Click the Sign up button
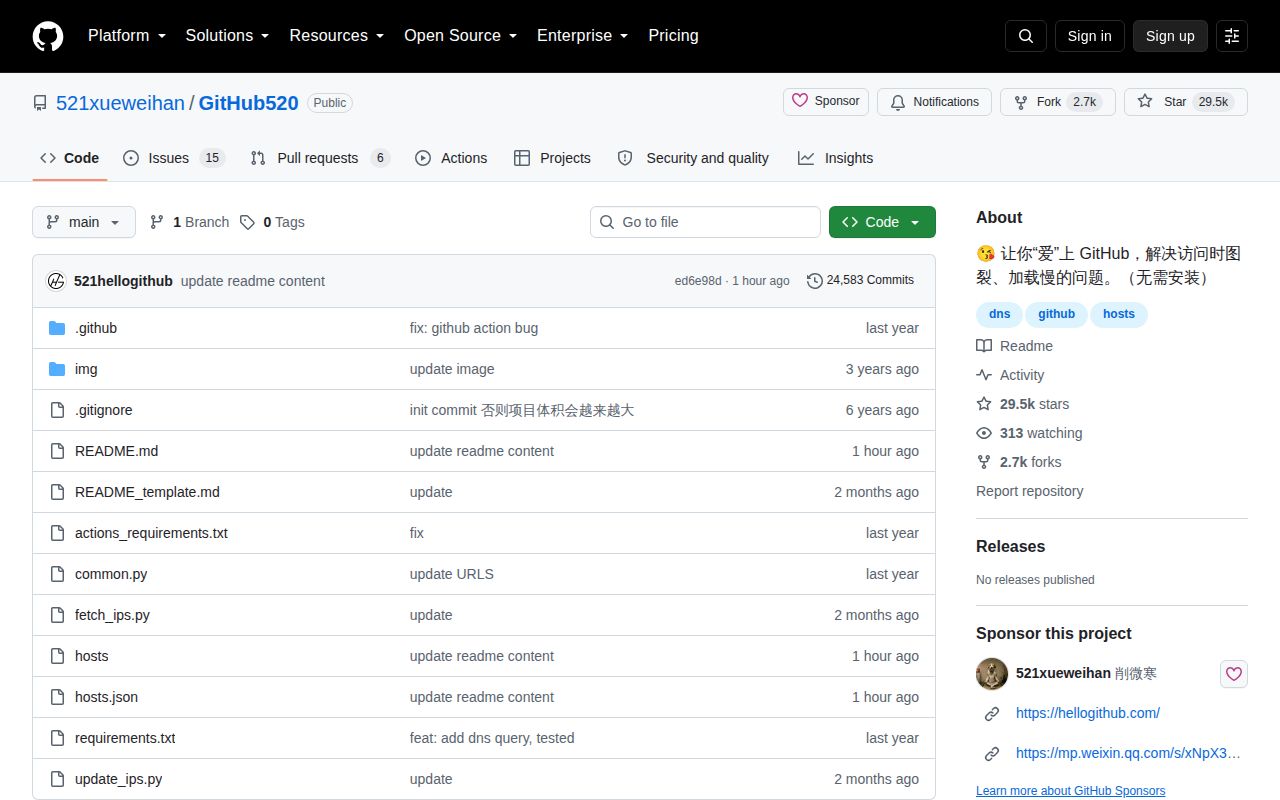This screenshot has width=1280, height=800. point(1170,36)
